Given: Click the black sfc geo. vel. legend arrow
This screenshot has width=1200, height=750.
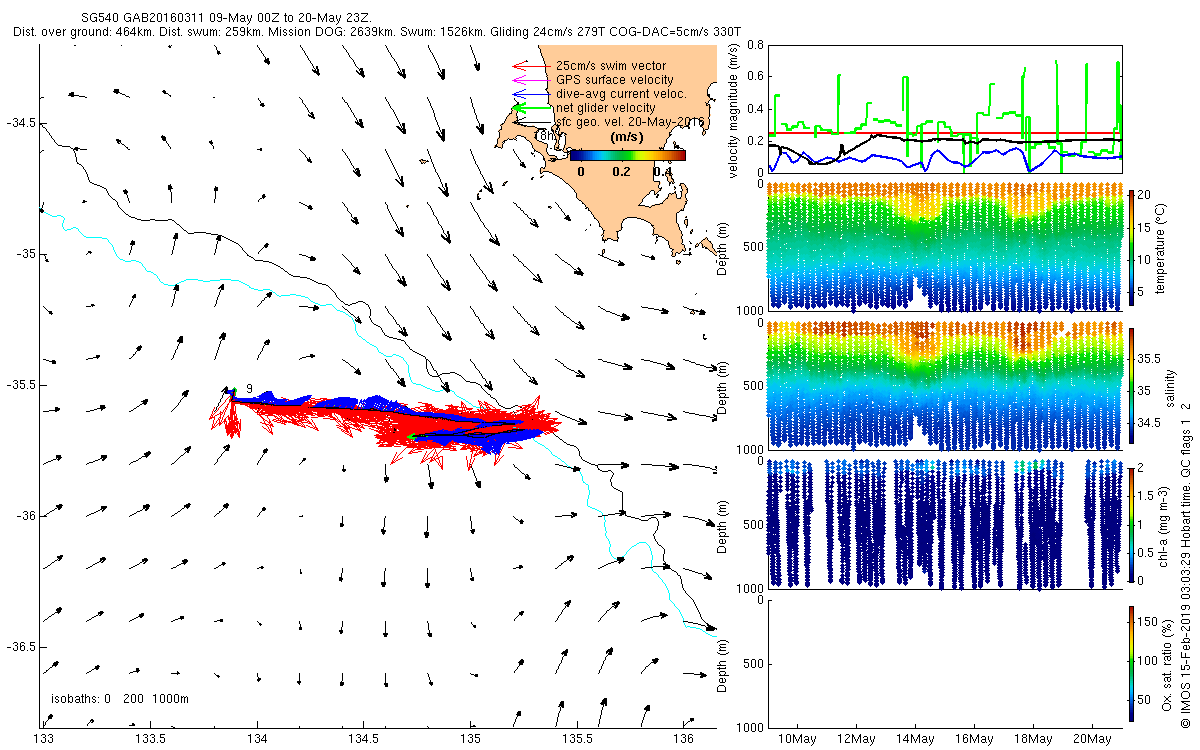Looking at the screenshot, I should (530, 122).
